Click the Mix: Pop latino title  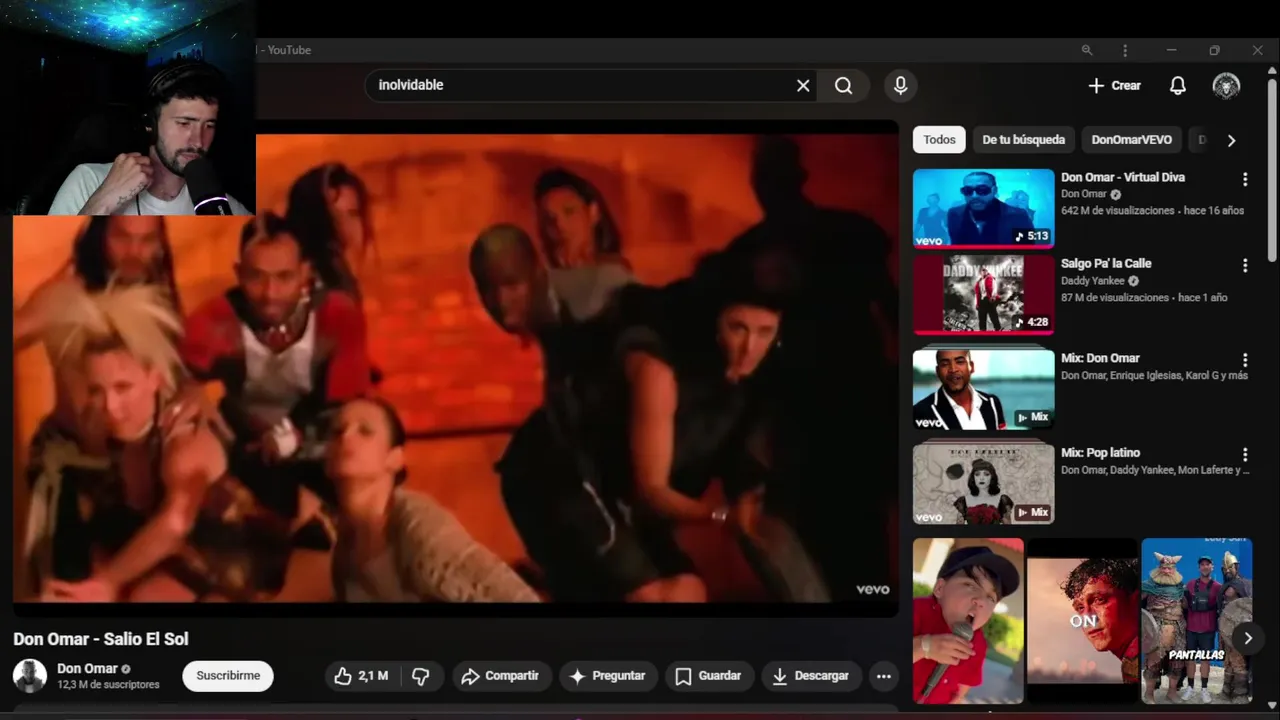(x=1100, y=453)
